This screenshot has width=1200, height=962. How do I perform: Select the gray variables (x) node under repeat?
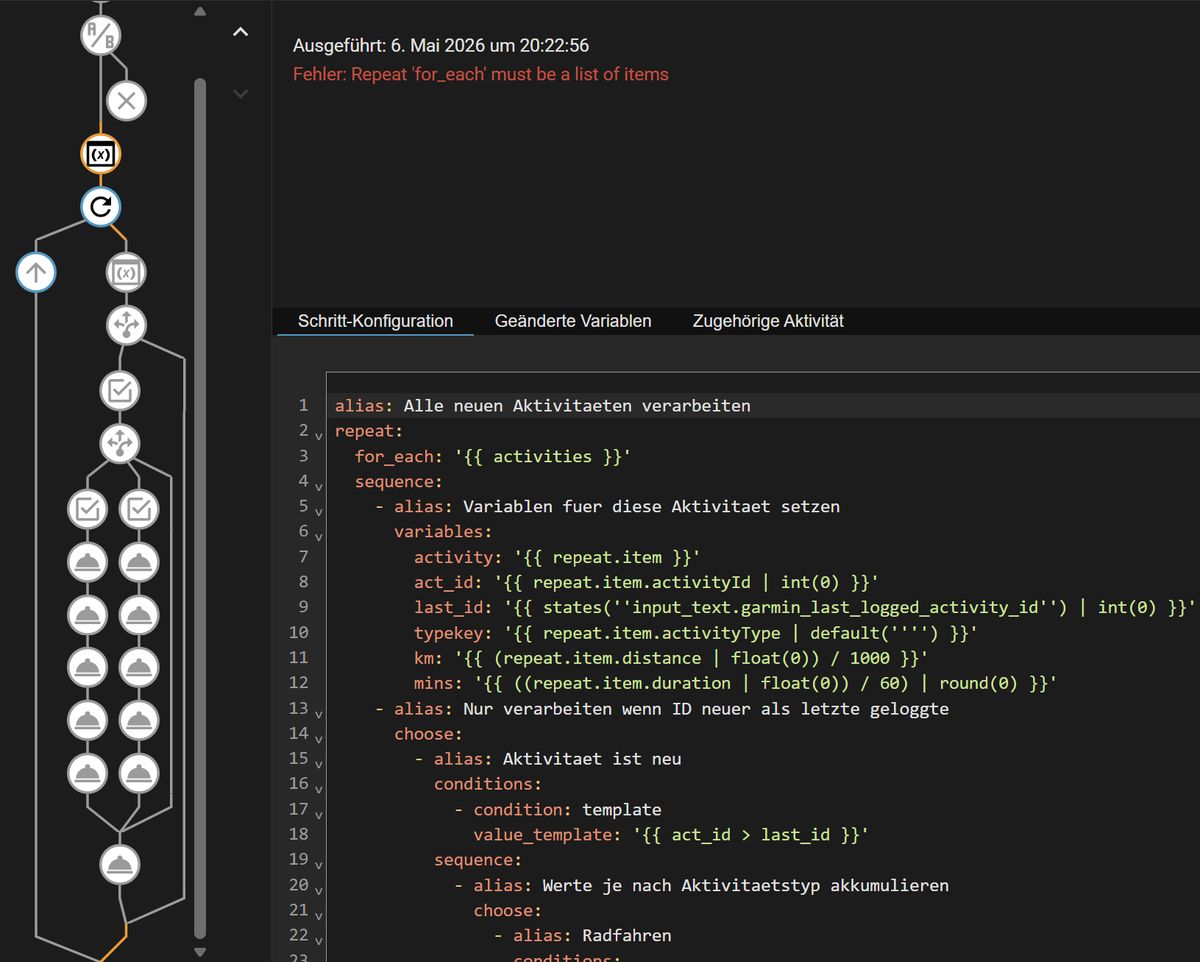coord(126,272)
